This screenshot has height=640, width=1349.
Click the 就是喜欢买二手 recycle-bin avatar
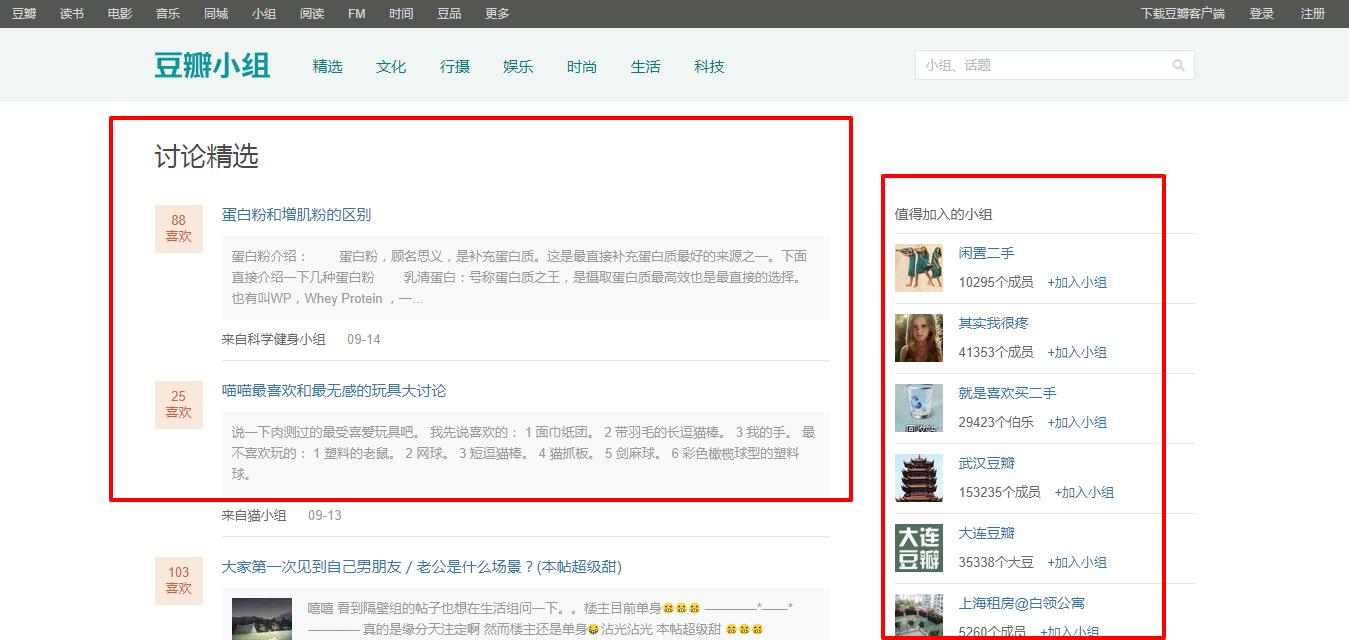click(918, 407)
